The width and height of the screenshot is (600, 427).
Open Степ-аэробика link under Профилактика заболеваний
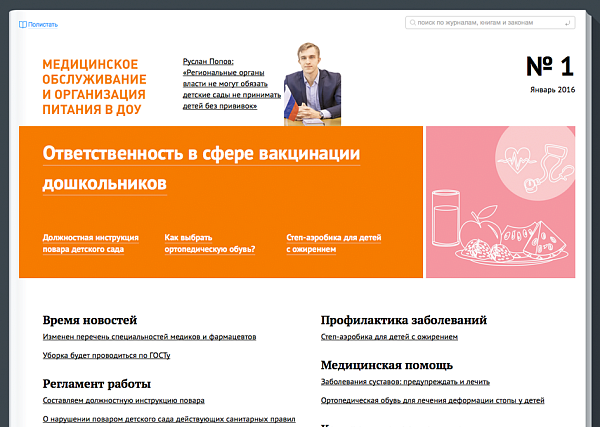click(389, 337)
